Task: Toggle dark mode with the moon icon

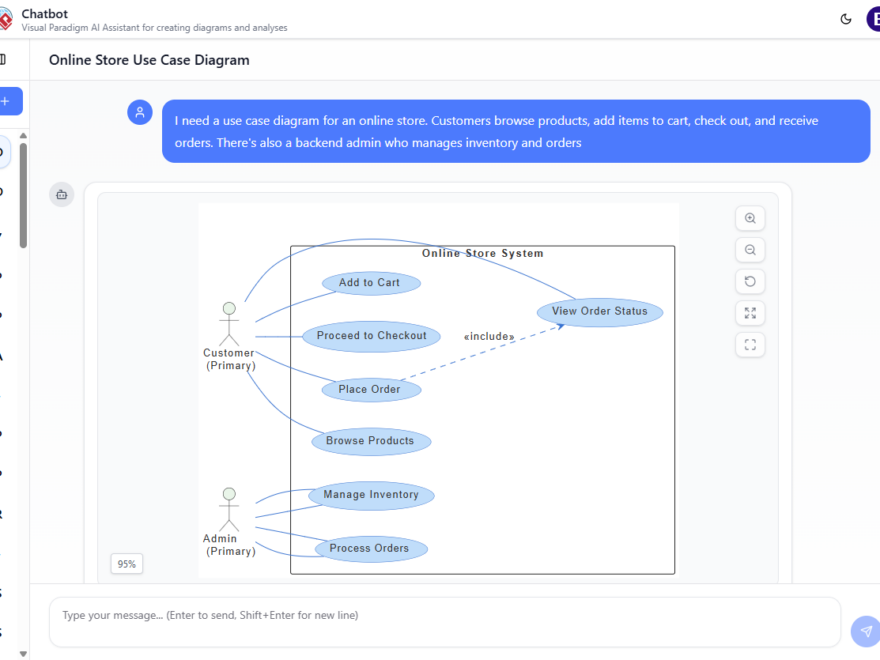Action: point(846,18)
